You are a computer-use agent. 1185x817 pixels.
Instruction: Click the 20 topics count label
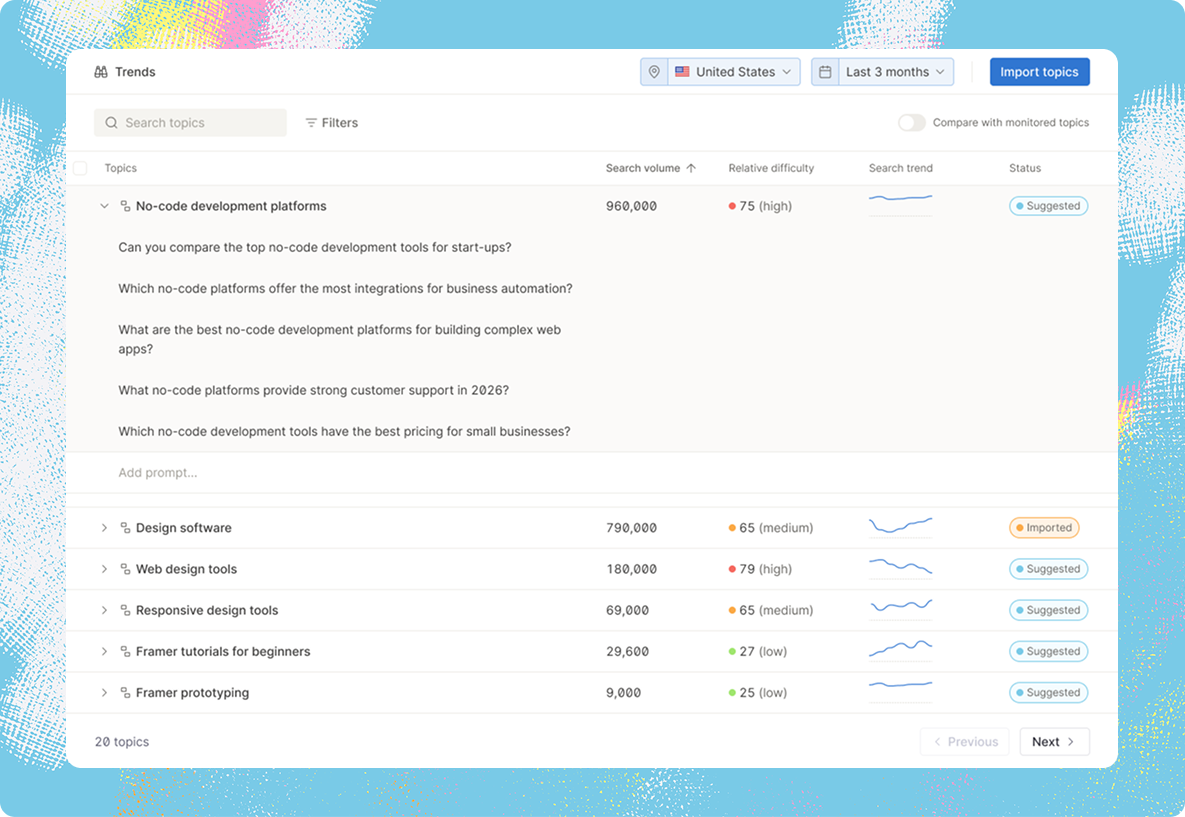point(122,742)
